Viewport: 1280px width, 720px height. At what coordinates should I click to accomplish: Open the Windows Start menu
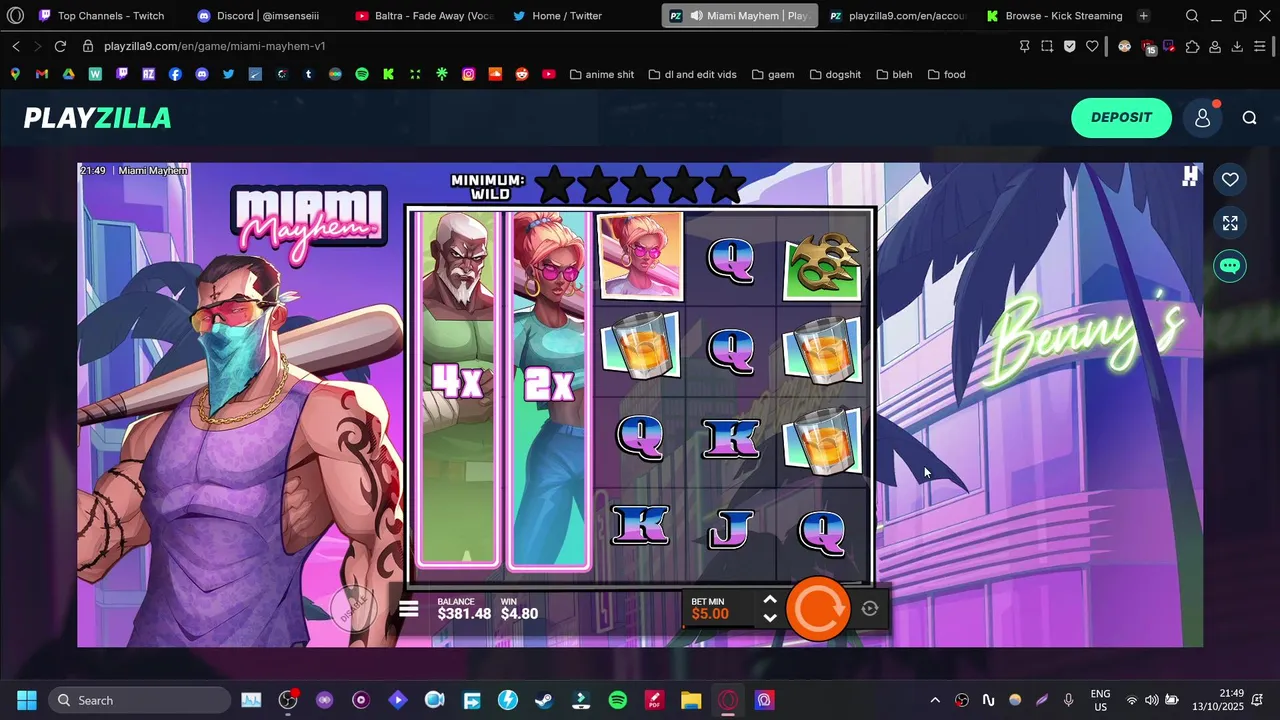[x=27, y=700]
